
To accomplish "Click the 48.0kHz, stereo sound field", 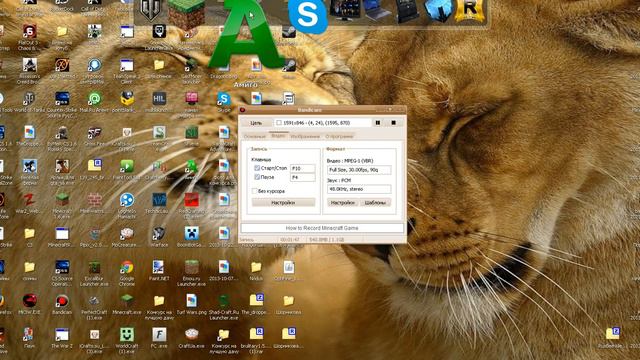I will coord(359,189).
